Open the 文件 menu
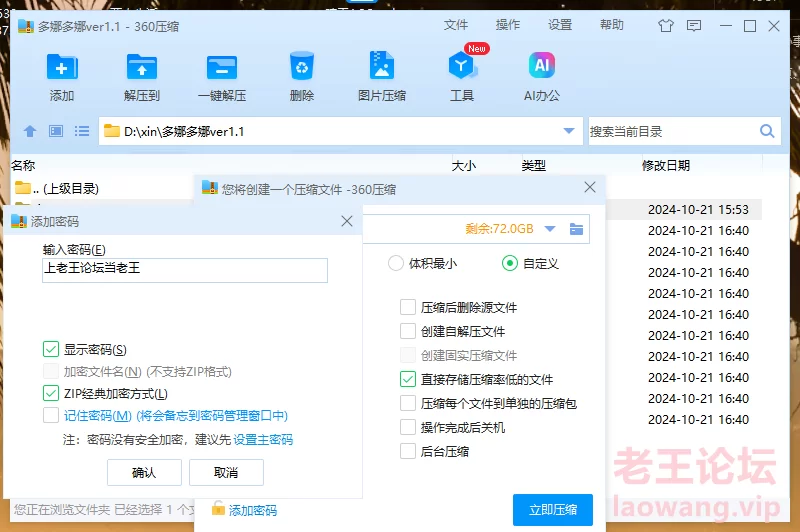Screen dimensions: 800x532 click(456, 25)
